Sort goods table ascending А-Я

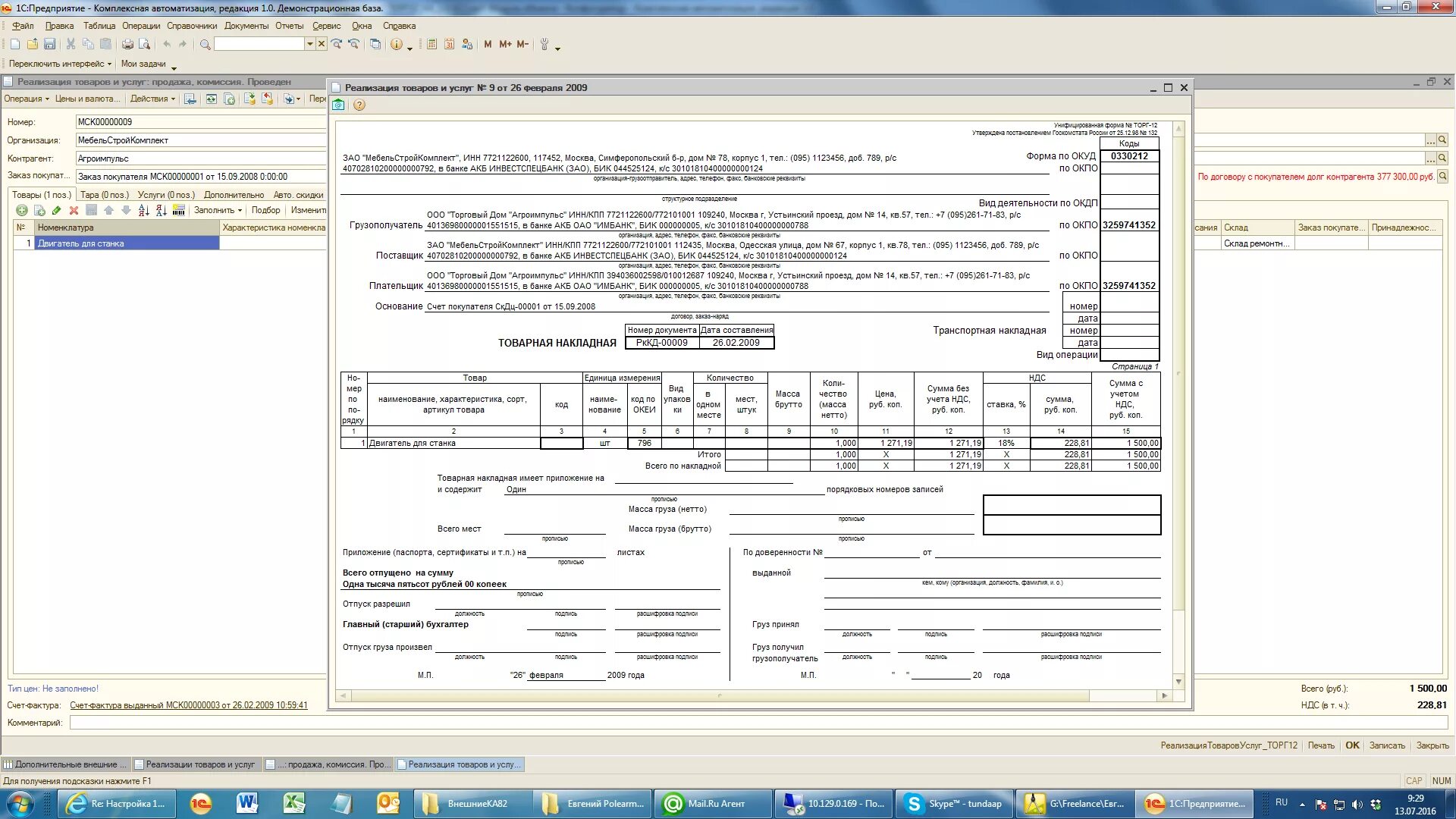143,210
